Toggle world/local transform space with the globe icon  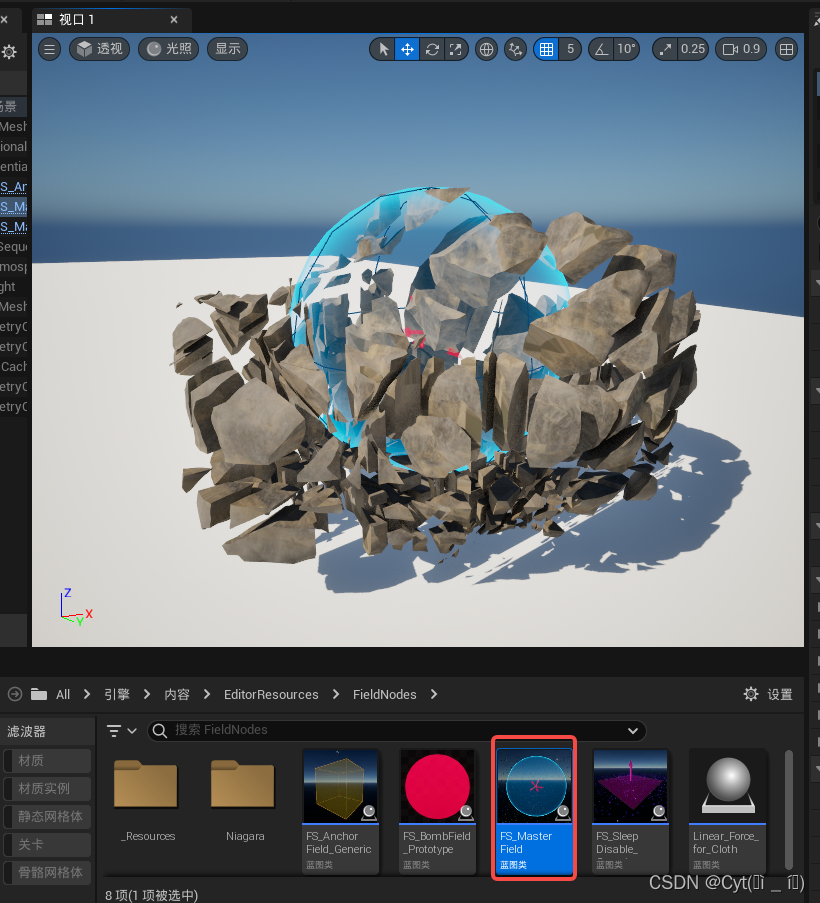(x=486, y=49)
